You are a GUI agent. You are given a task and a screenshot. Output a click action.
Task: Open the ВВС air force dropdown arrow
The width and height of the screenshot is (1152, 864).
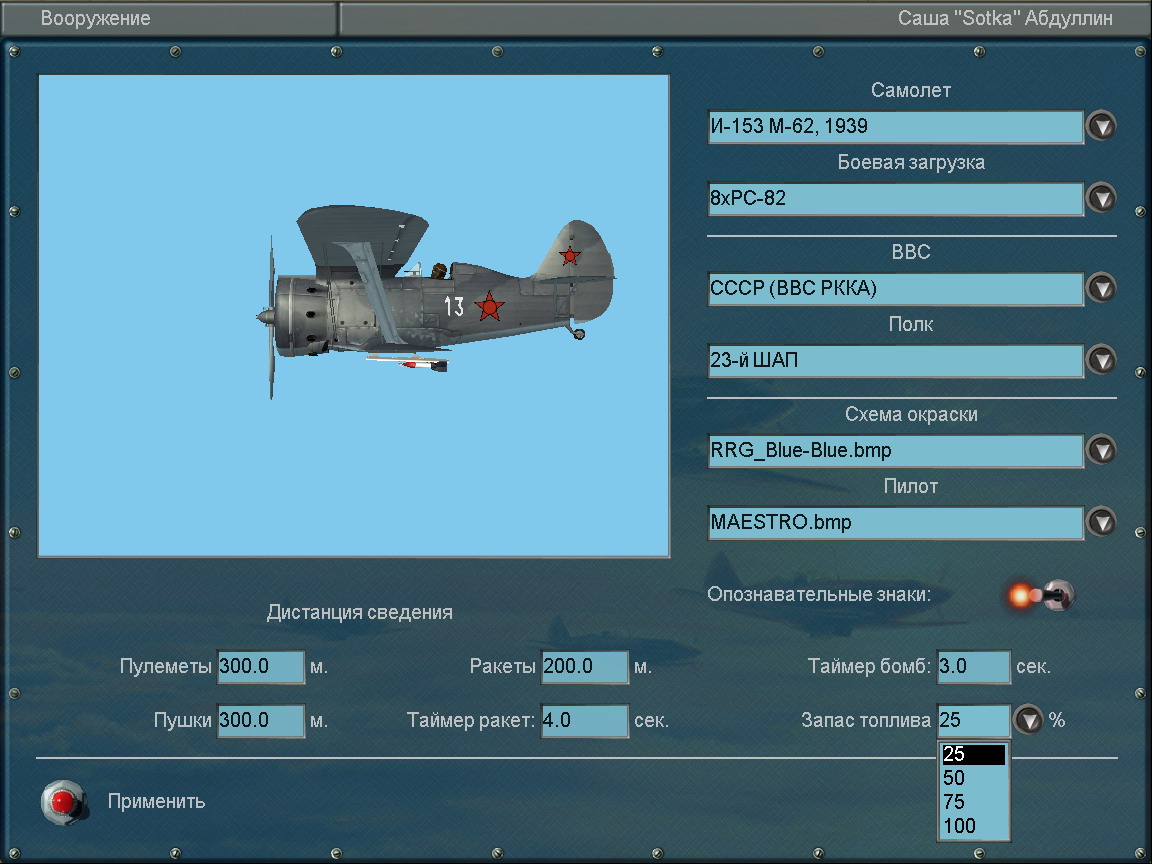click(x=1100, y=289)
